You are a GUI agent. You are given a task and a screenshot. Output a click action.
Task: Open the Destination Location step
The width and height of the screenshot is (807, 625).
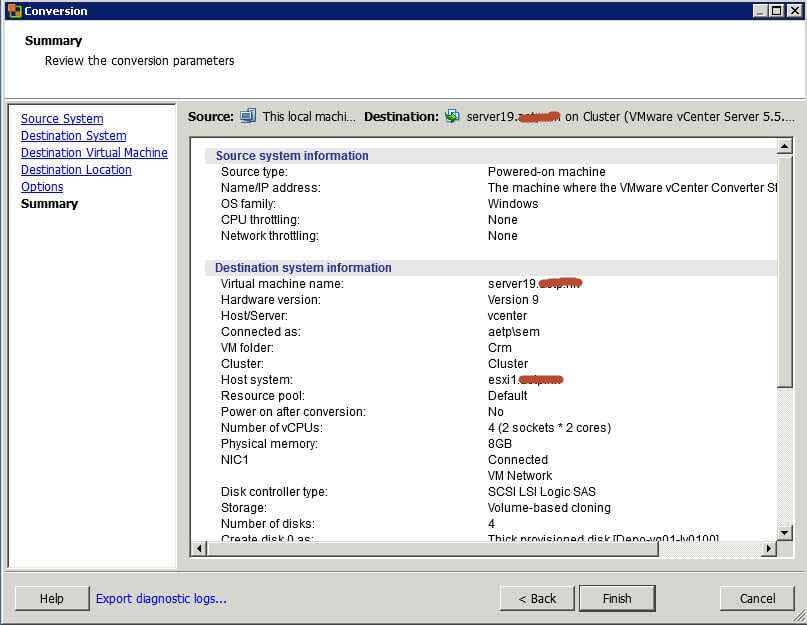[76, 170]
